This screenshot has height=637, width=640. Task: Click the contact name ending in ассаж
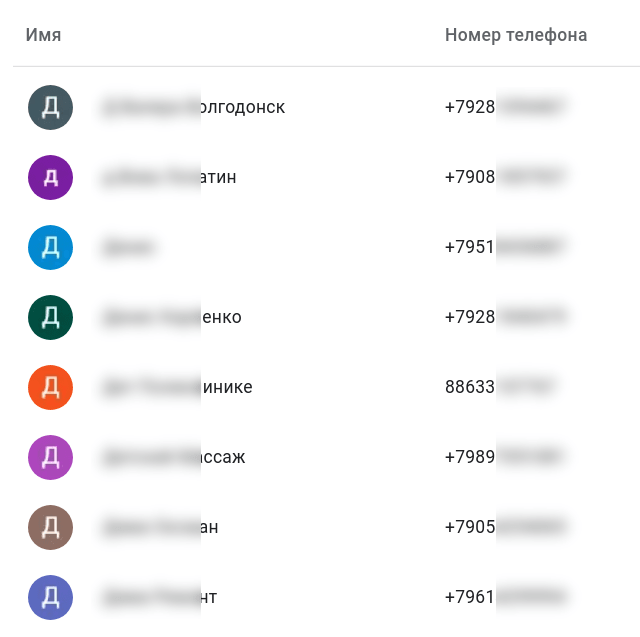coord(173,457)
